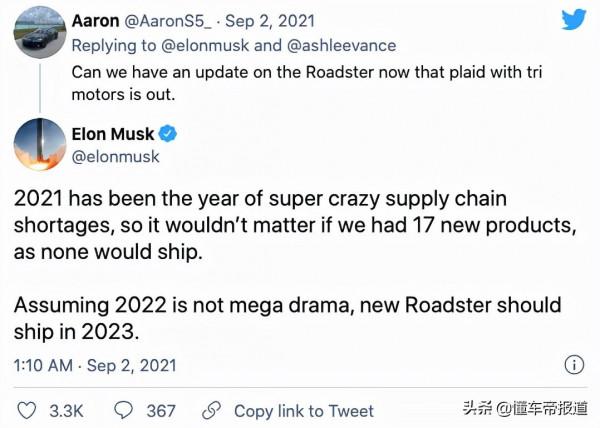The width and height of the screenshot is (600, 428).
Task: Open the circled info icon
Action: pos(574,364)
